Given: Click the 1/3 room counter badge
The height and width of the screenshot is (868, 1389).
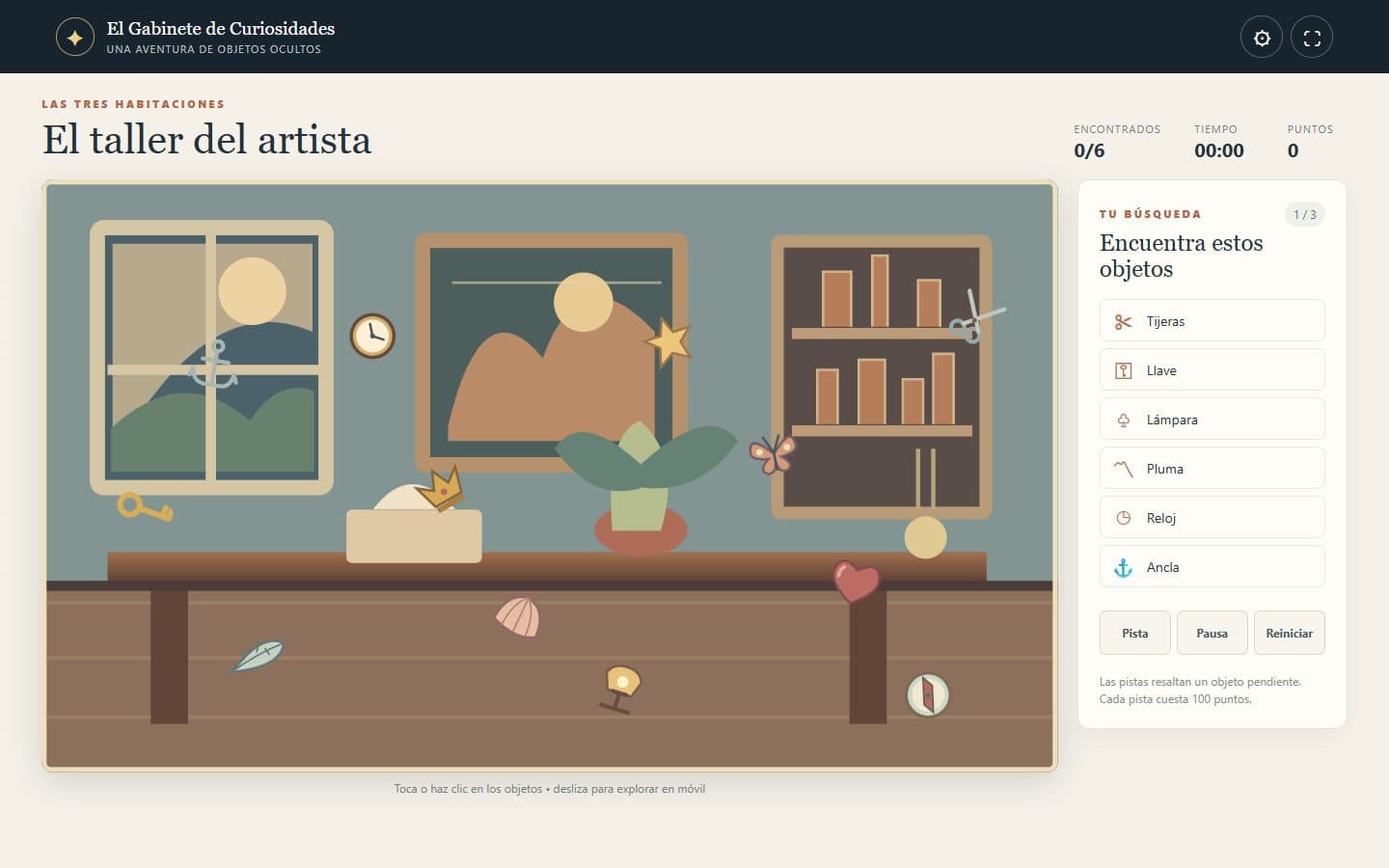Looking at the screenshot, I should (x=1305, y=214).
